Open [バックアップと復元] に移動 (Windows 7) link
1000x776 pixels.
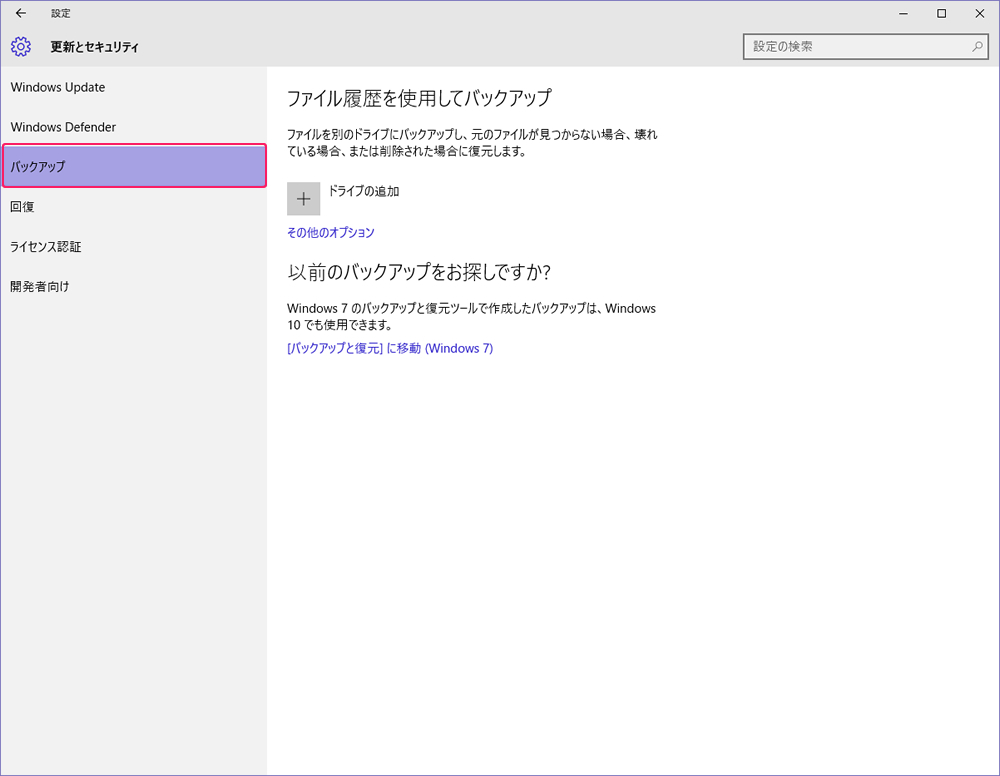point(390,348)
